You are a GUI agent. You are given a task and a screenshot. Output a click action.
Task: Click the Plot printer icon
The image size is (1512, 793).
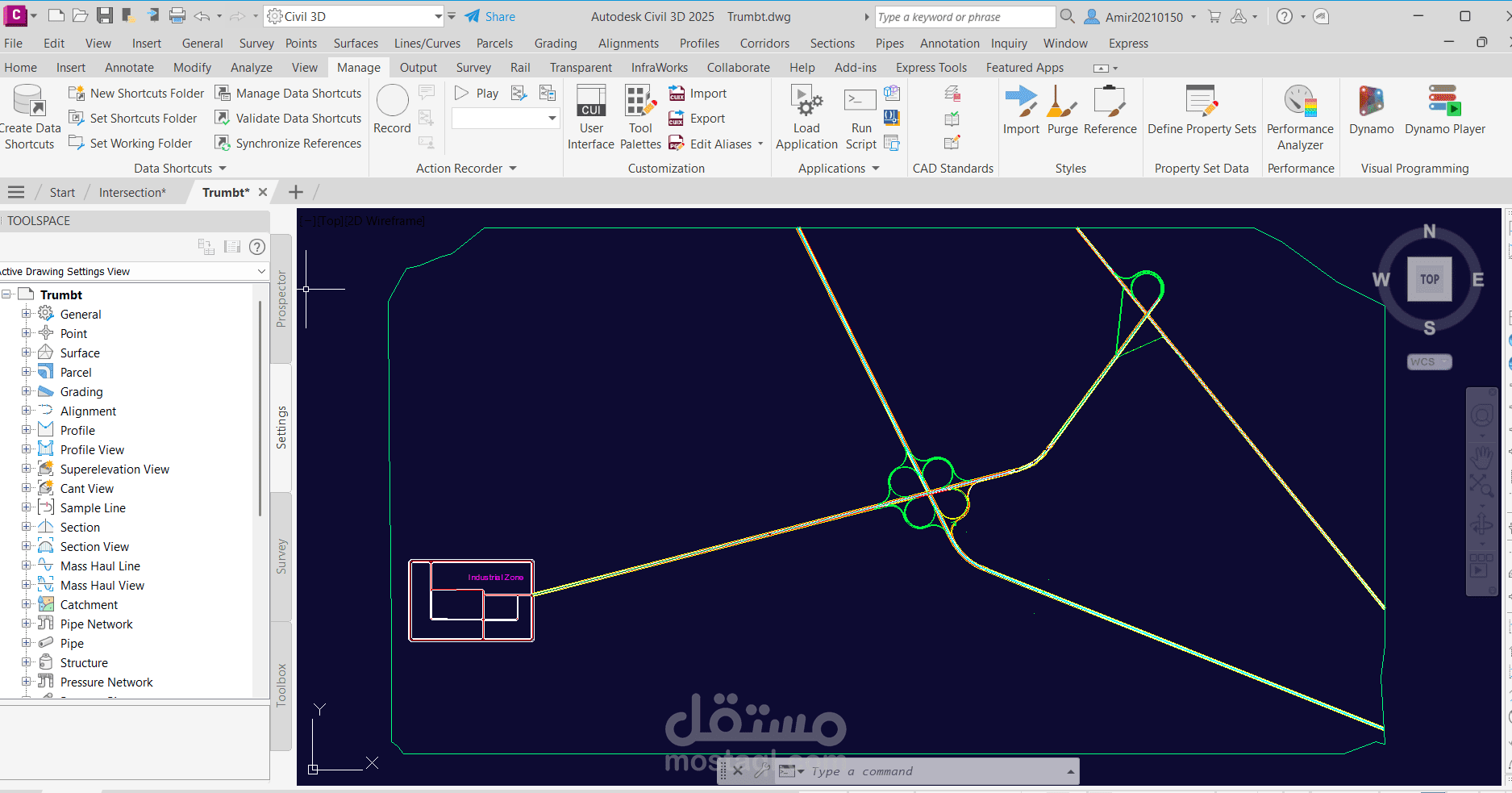click(178, 15)
